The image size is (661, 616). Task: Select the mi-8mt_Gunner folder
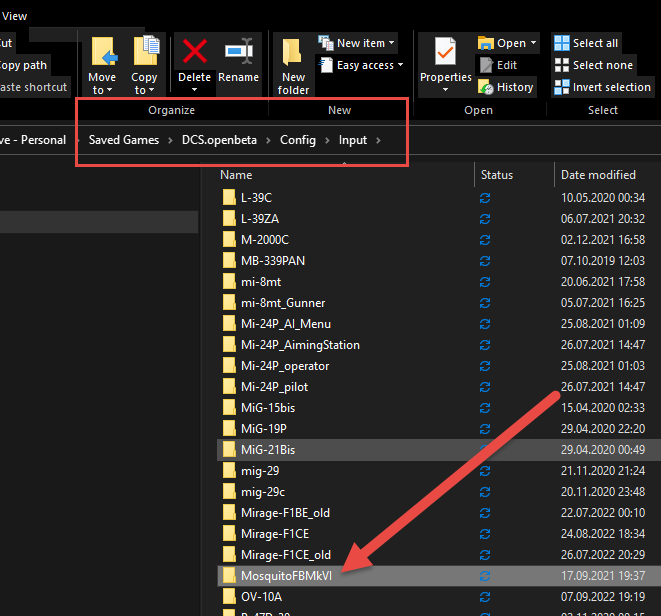pyautogui.click(x=283, y=303)
